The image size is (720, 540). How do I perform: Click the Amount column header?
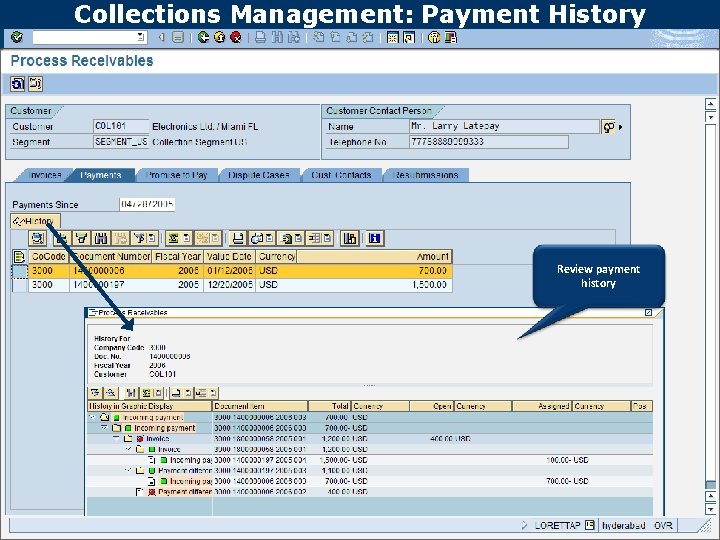point(374,256)
